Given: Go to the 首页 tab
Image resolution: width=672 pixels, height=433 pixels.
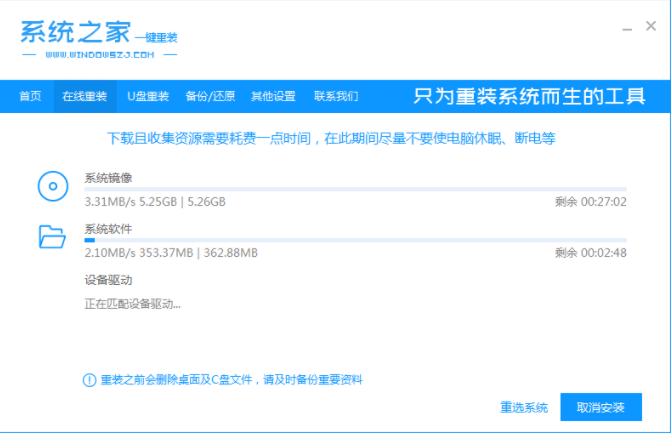Looking at the screenshot, I should pos(30,97).
